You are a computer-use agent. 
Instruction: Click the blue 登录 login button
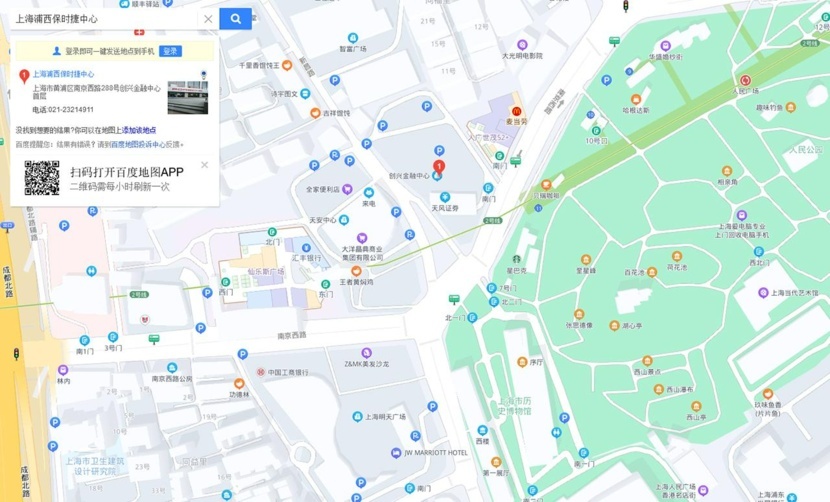coord(170,51)
